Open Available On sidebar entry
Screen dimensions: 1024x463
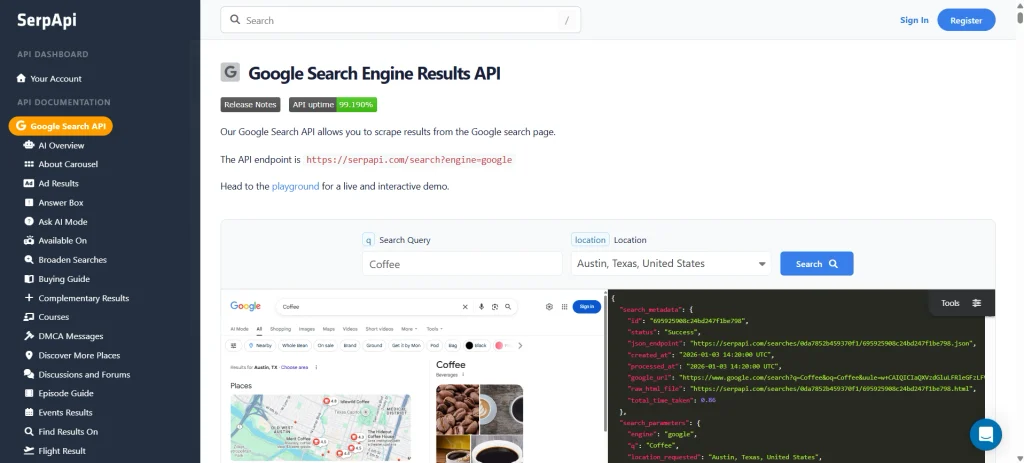[63, 240]
